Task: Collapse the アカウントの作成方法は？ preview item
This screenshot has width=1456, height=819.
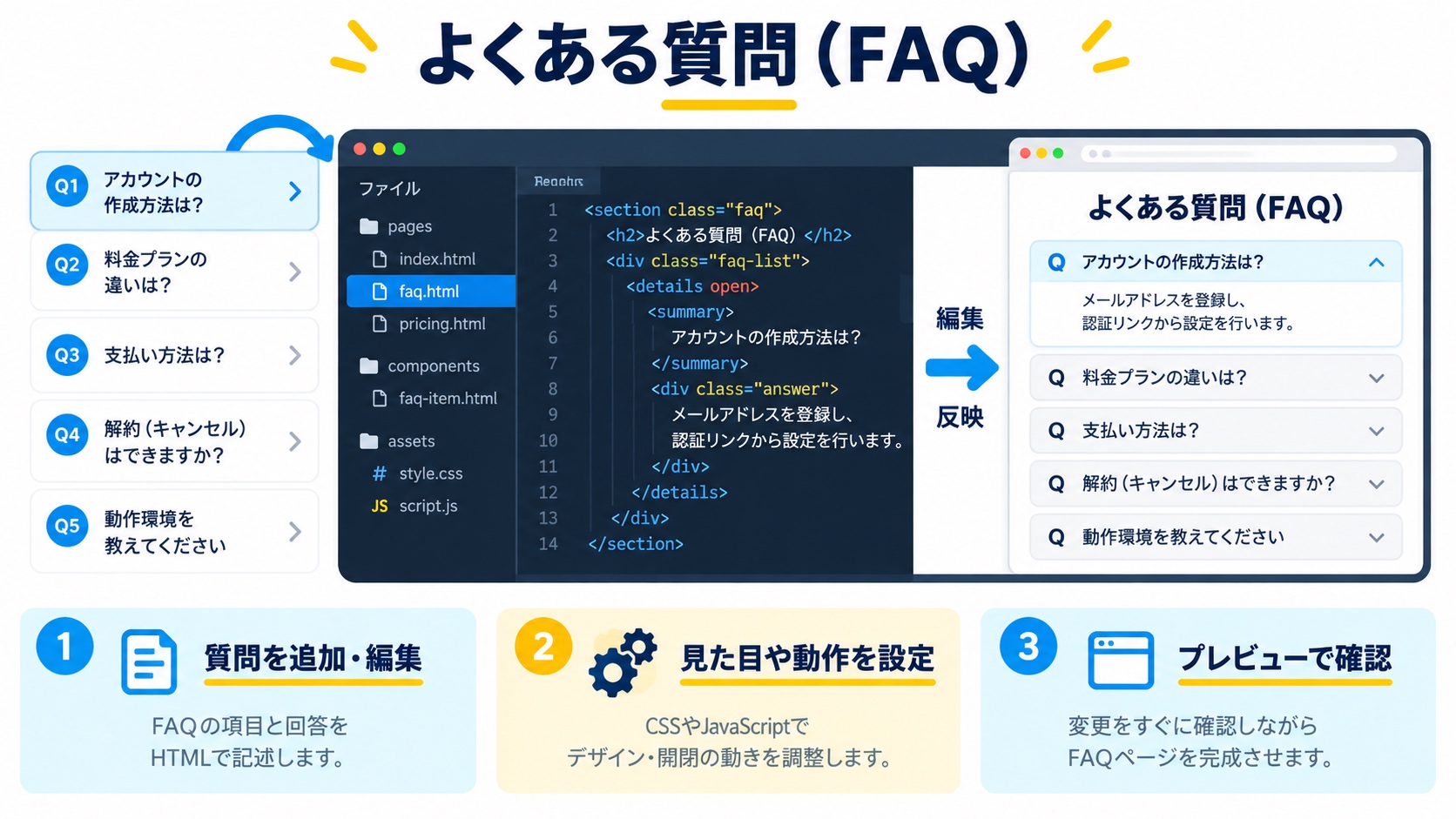Action: [x=1376, y=262]
